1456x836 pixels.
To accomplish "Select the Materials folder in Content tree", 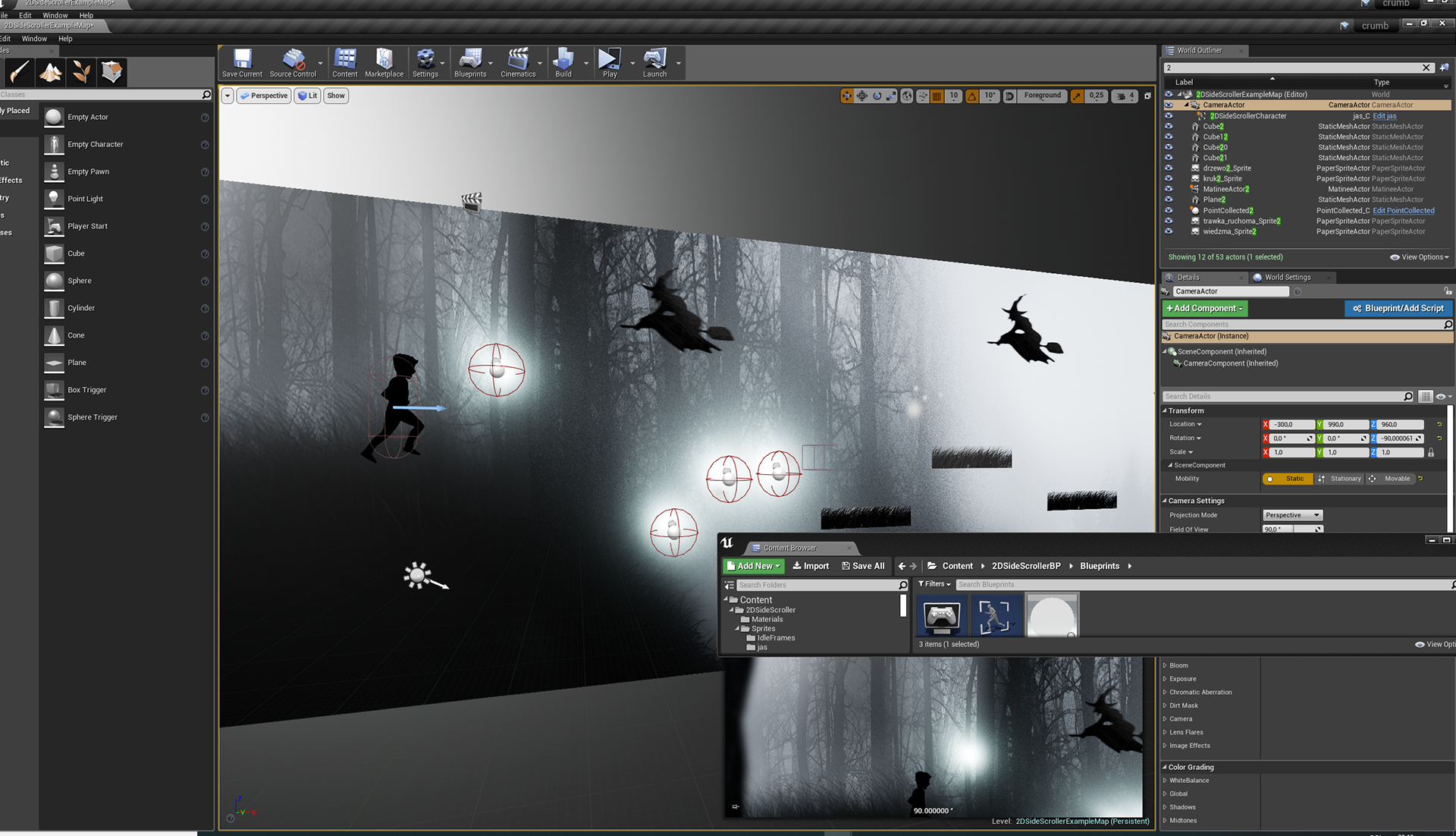I will pos(767,620).
